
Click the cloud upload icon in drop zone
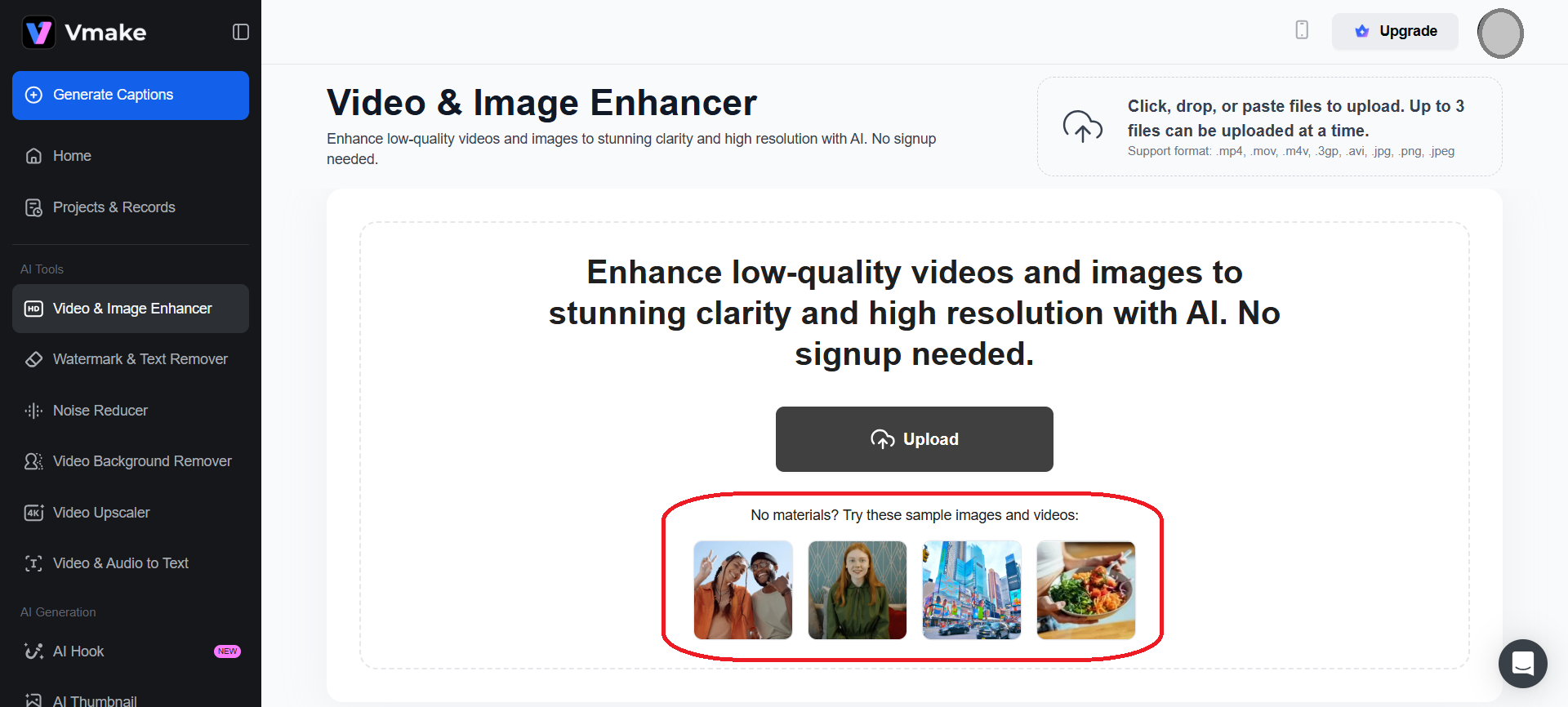(1082, 127)
